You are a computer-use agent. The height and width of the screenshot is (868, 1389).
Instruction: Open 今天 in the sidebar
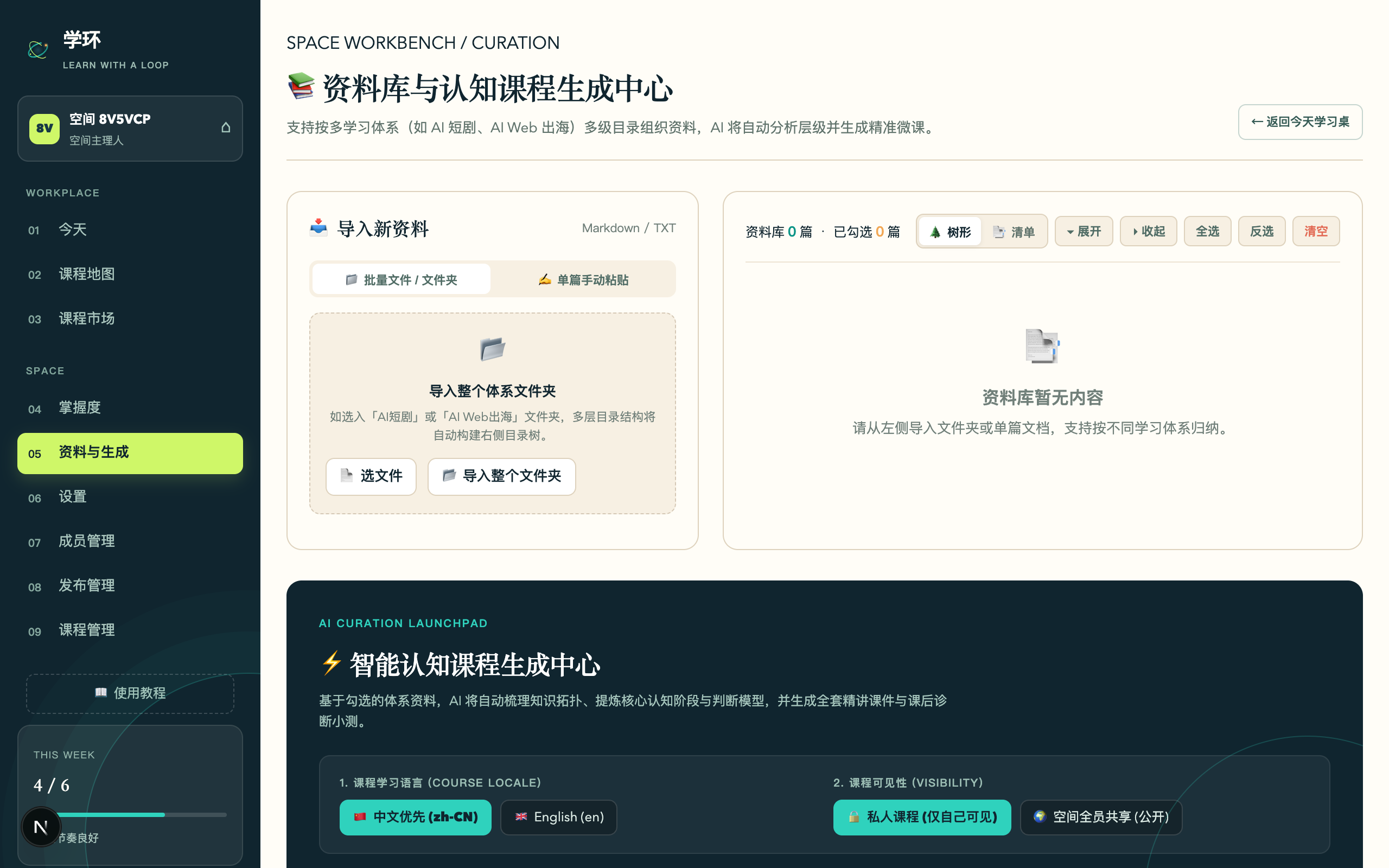coord(130,229)
